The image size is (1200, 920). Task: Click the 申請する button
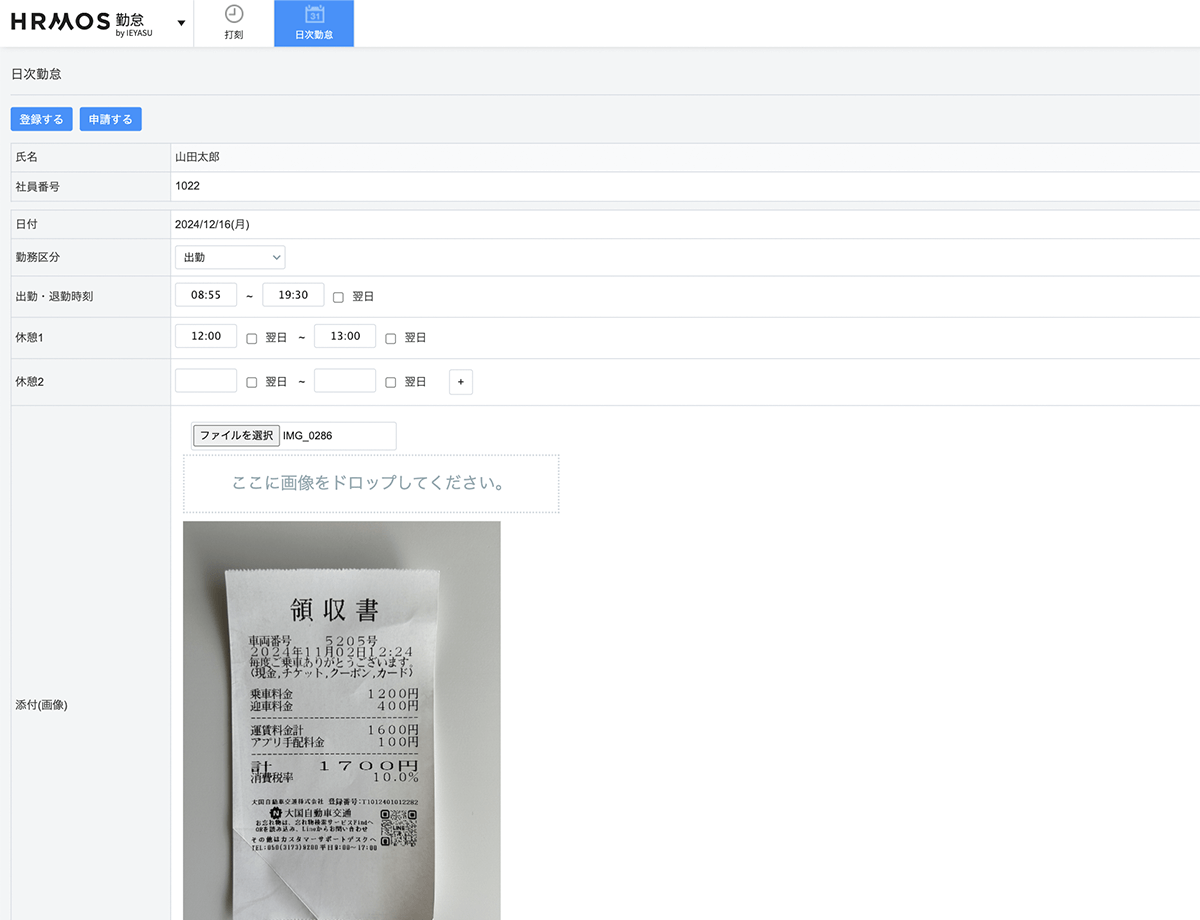(x=110, y=119)
